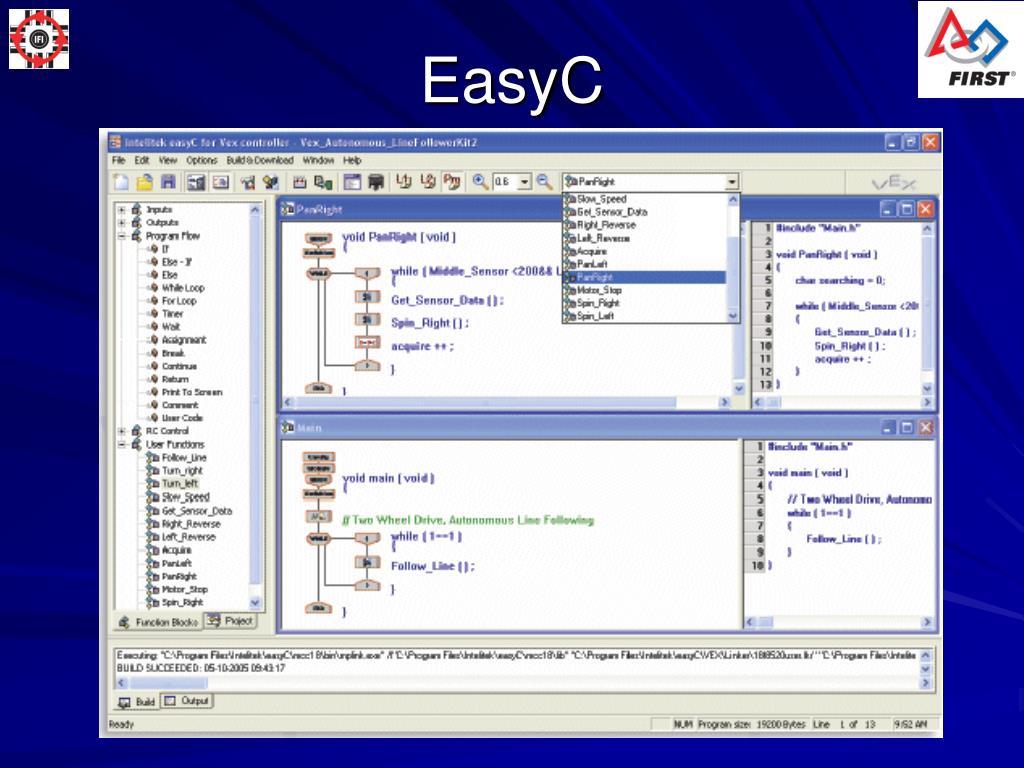This screenshot has height=768, width=1024.
Task: Switch to the Output tab
Action: (187, 701)
